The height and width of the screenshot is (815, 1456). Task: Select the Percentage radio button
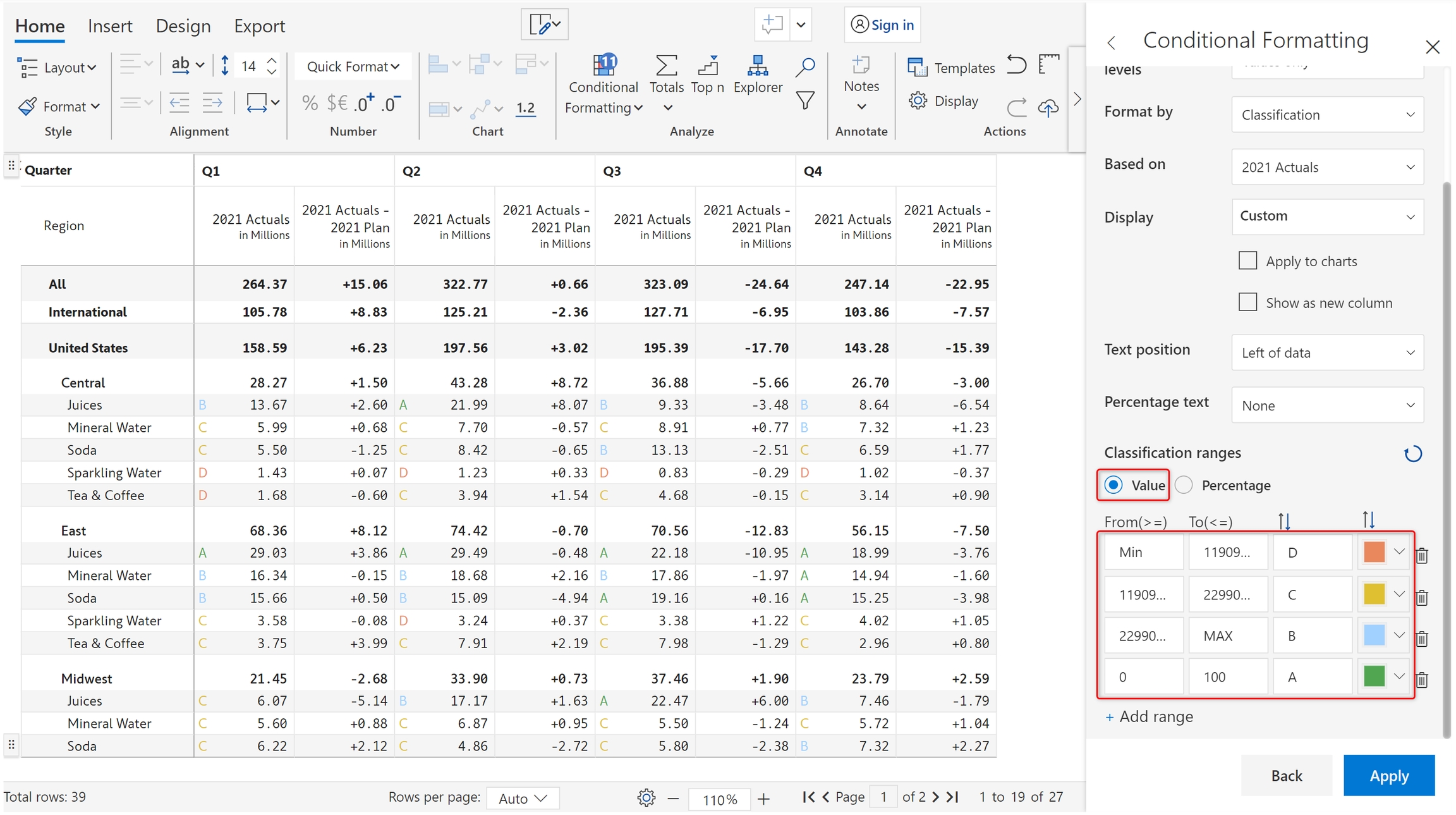(1184, 485)
